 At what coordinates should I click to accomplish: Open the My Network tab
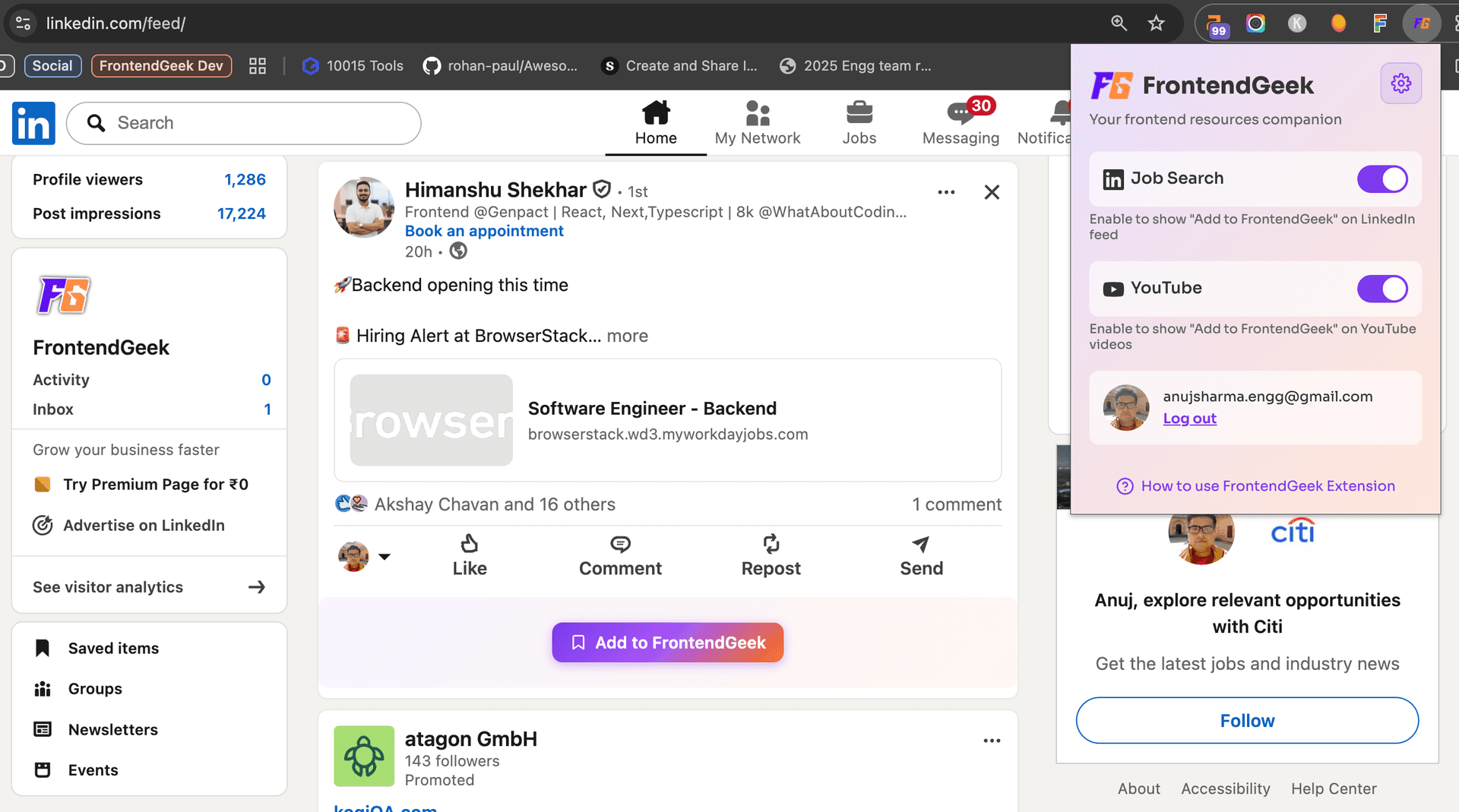(x=757, y=123)
